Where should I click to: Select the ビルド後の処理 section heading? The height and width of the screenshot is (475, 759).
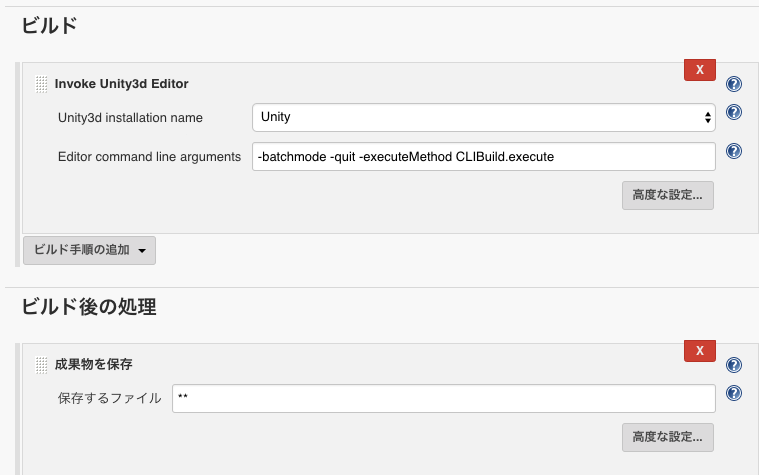[89, 306]
